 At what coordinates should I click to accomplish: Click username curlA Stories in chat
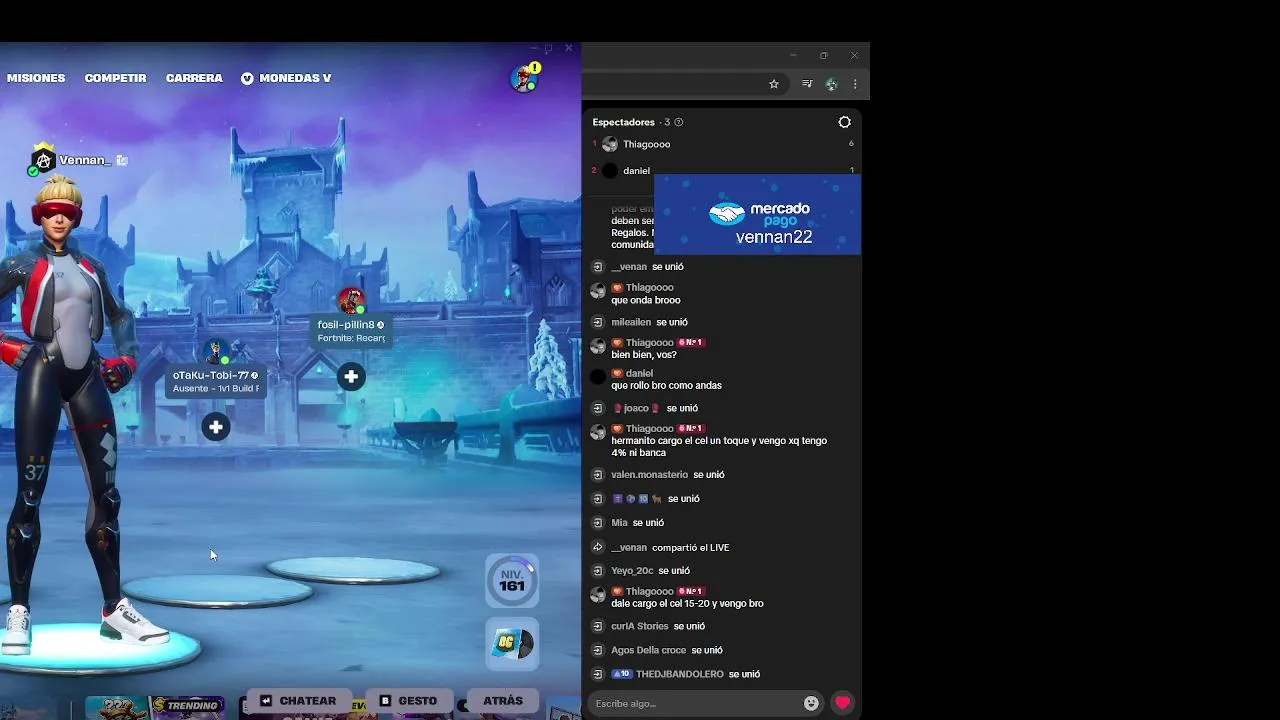(640, 626)
